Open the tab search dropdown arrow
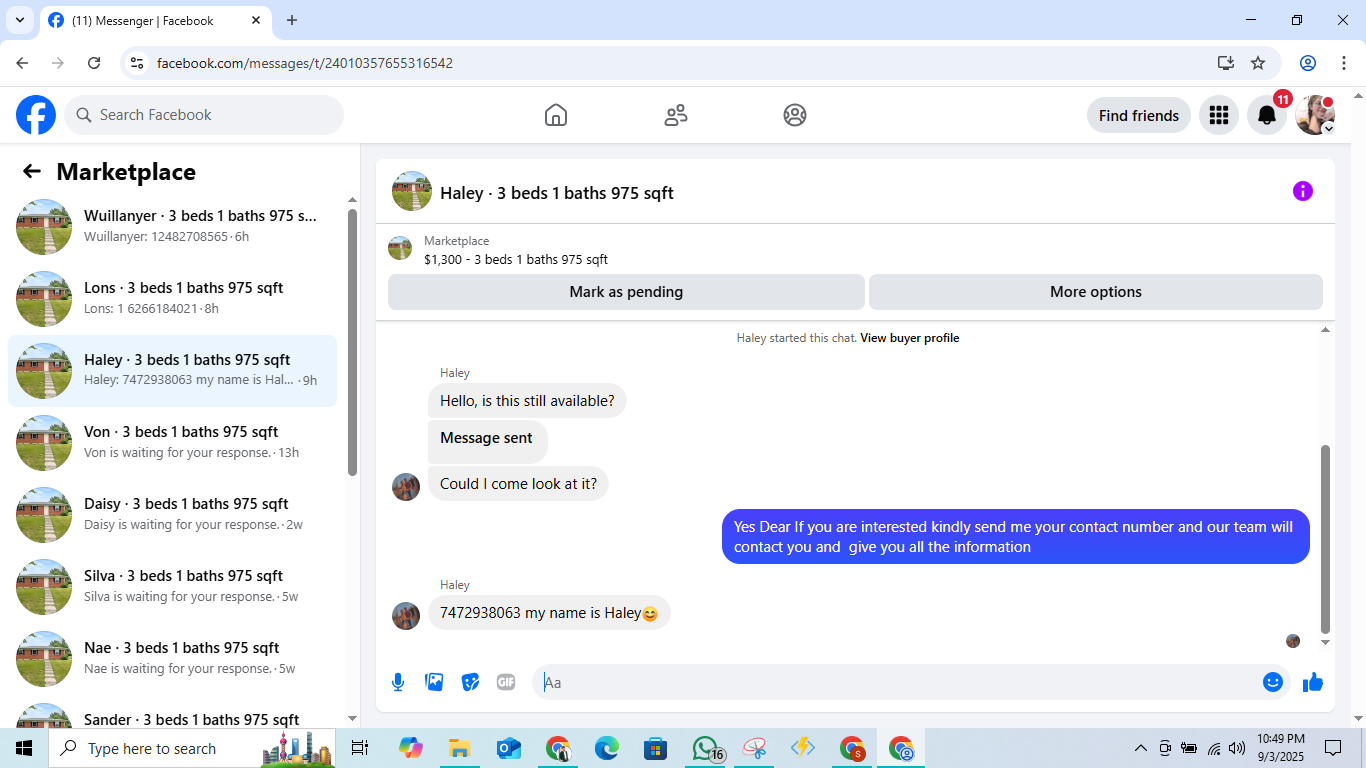Viewport: 1366px width, 768px height. (x=20, y=20)
